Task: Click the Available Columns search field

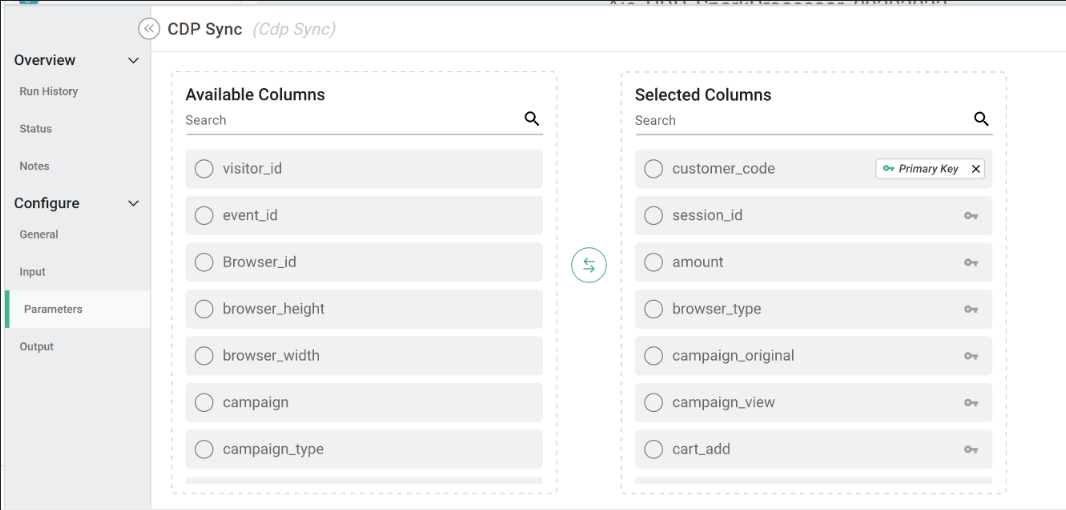Action: 350,120
